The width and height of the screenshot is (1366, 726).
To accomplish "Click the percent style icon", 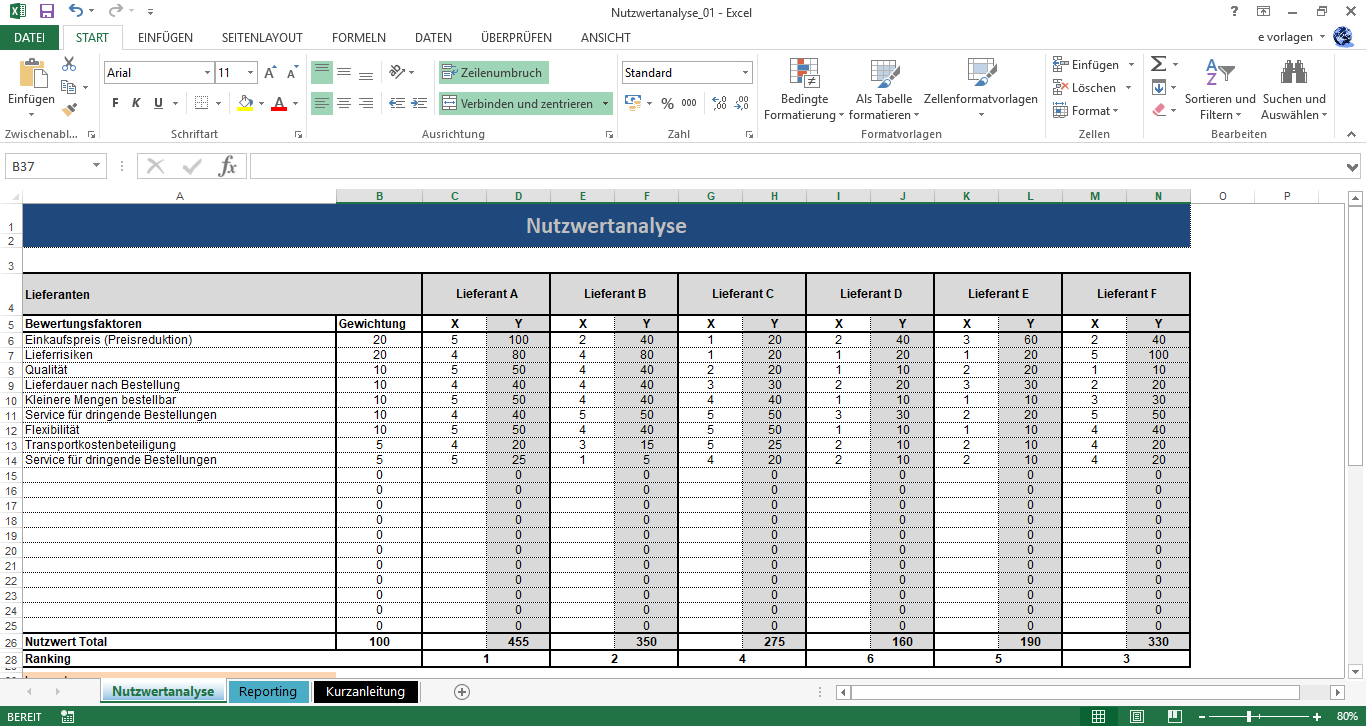I will (667, 103).
